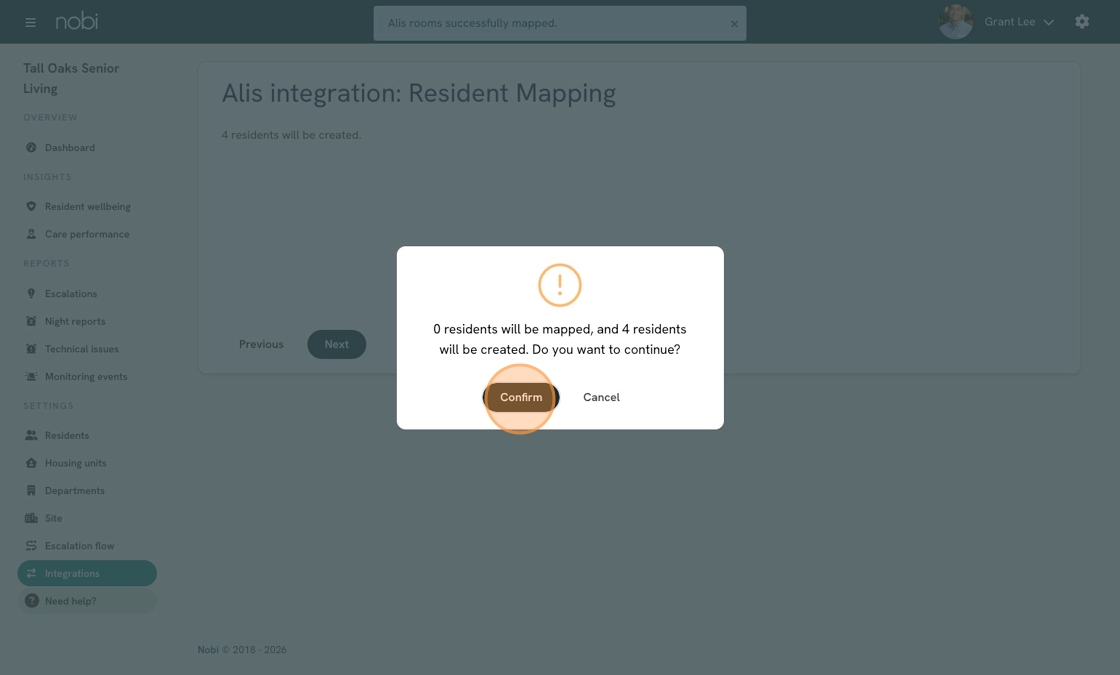Go to Monitoring events page

click(87, 376)
